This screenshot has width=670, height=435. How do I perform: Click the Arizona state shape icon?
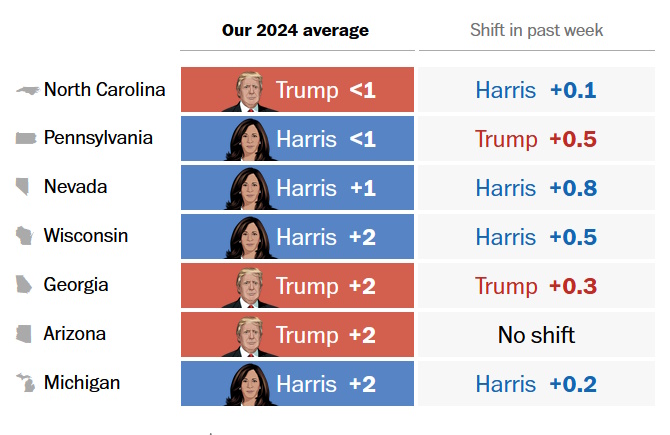26,334
